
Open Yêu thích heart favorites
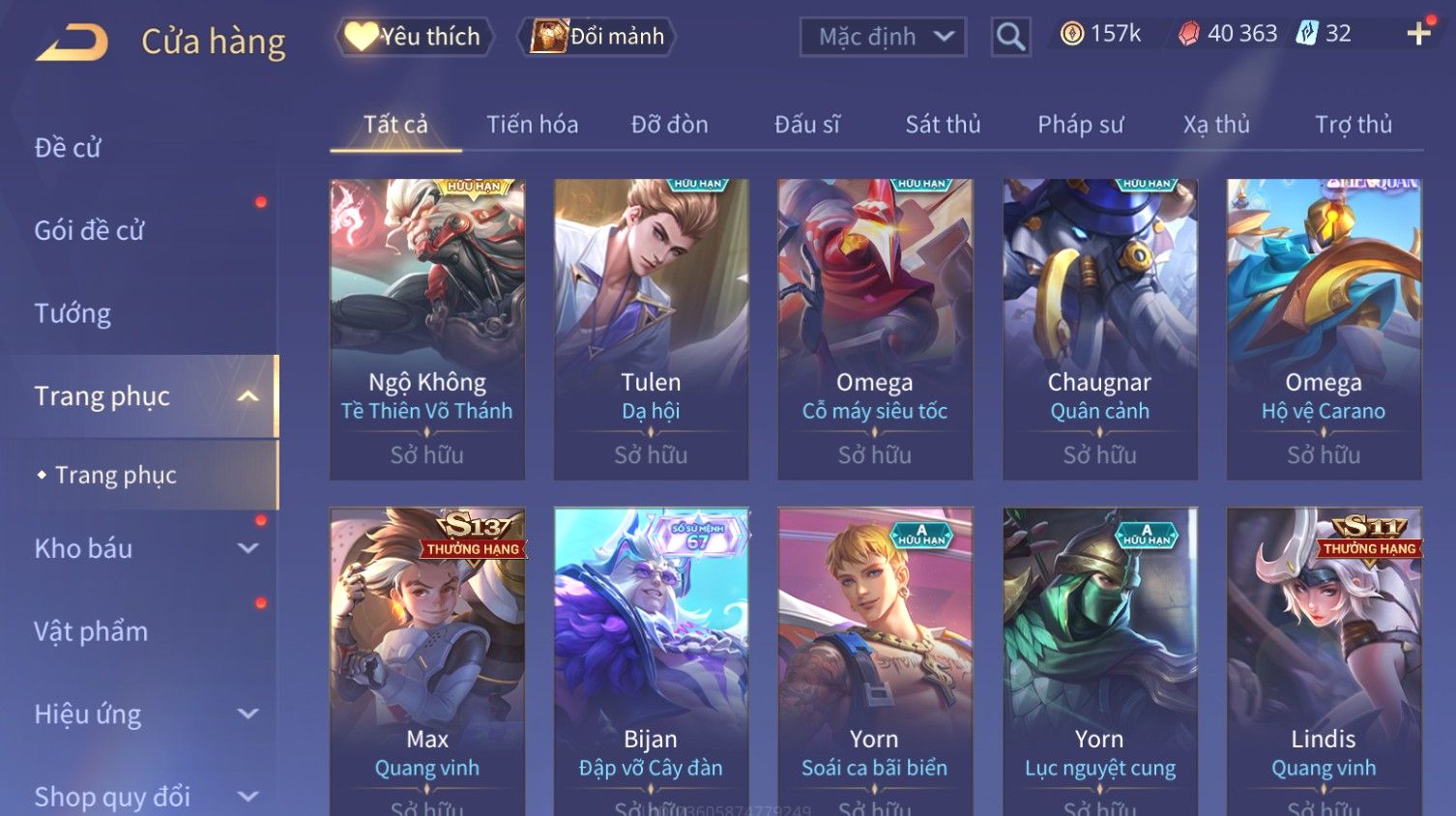tap(414, 37)
